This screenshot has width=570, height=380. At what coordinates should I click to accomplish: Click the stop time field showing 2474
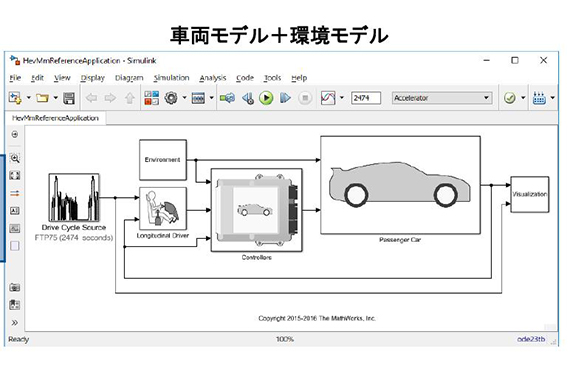366,98
